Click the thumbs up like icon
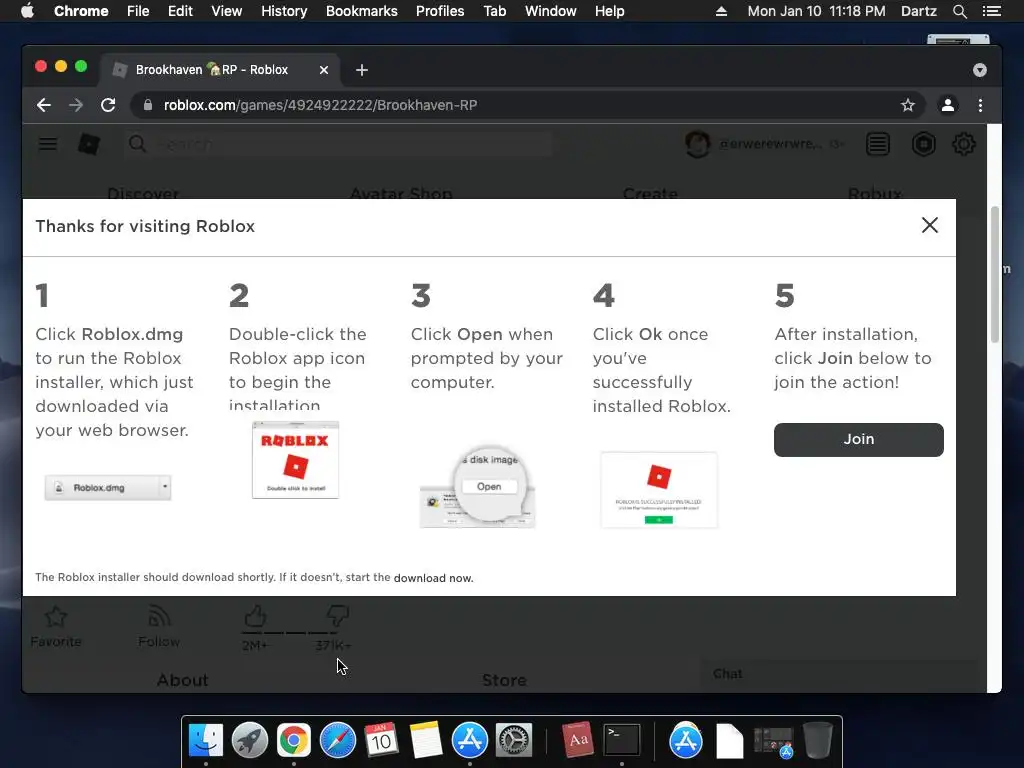The image size is (1024, 768). (255, 616)
